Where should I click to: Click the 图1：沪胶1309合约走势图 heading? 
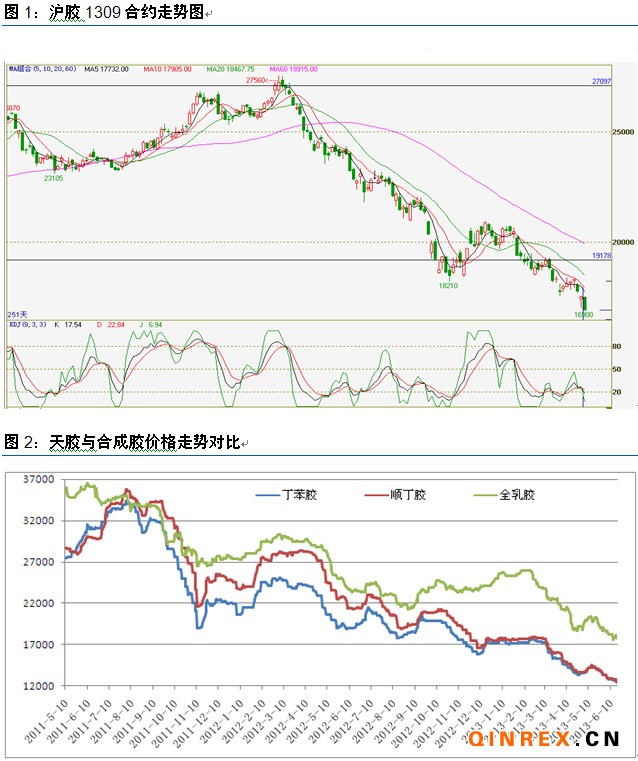(x=110, y=12)
